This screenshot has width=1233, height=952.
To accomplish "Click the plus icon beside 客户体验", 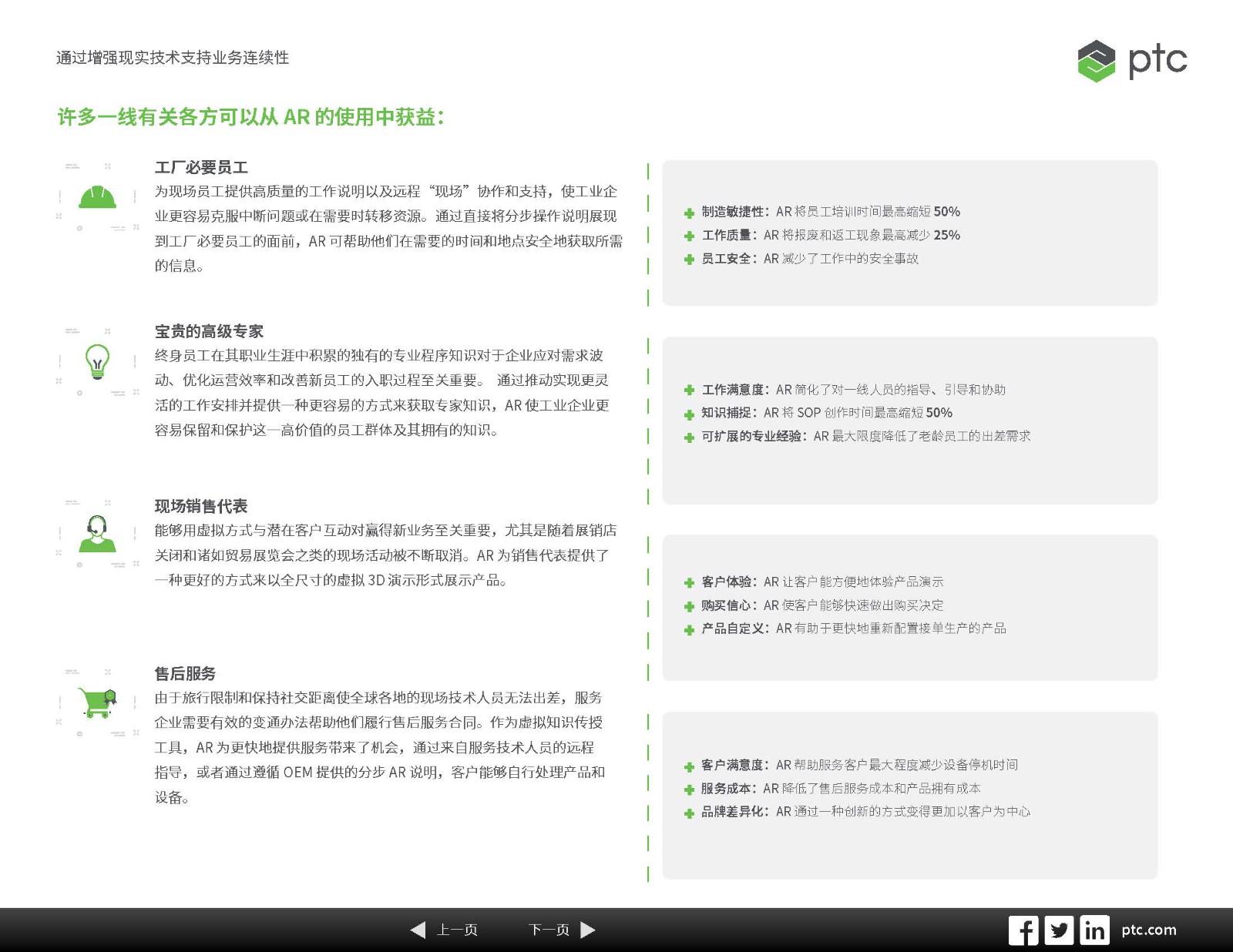I will [689, 583].
